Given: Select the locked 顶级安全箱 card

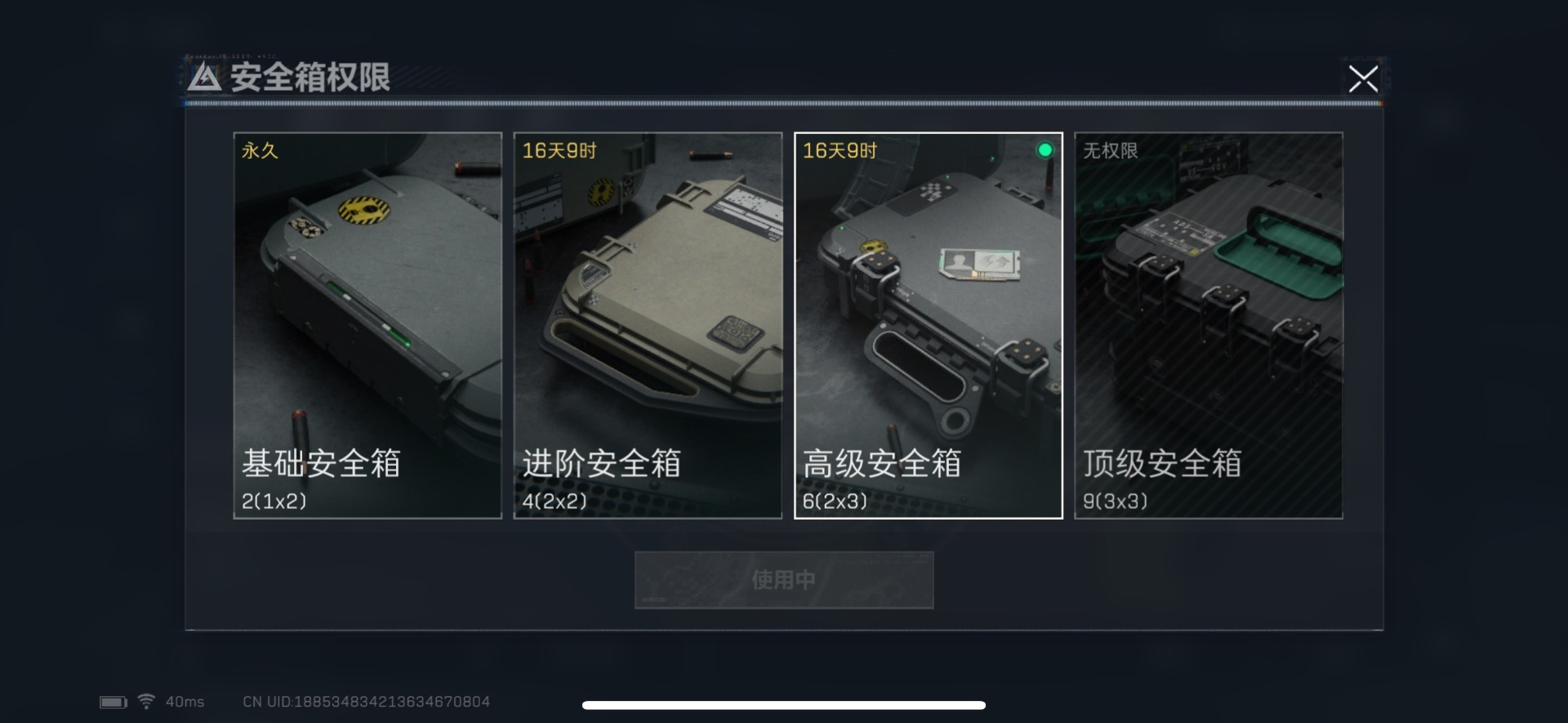Looking at the screenshot, I should tap(1209, 325).
